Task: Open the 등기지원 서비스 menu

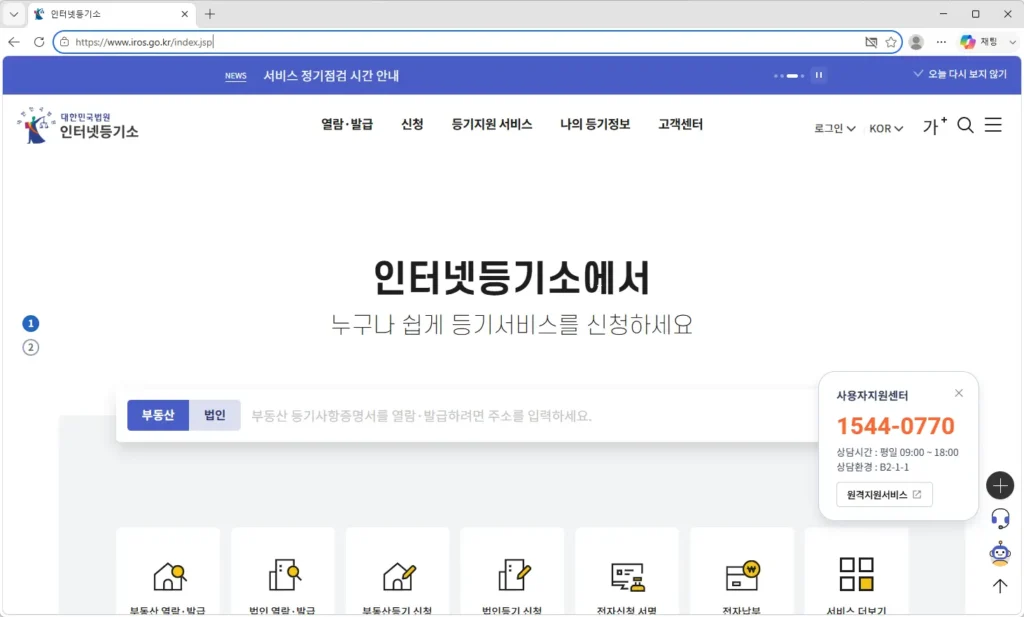Action: tap(492, 124)
